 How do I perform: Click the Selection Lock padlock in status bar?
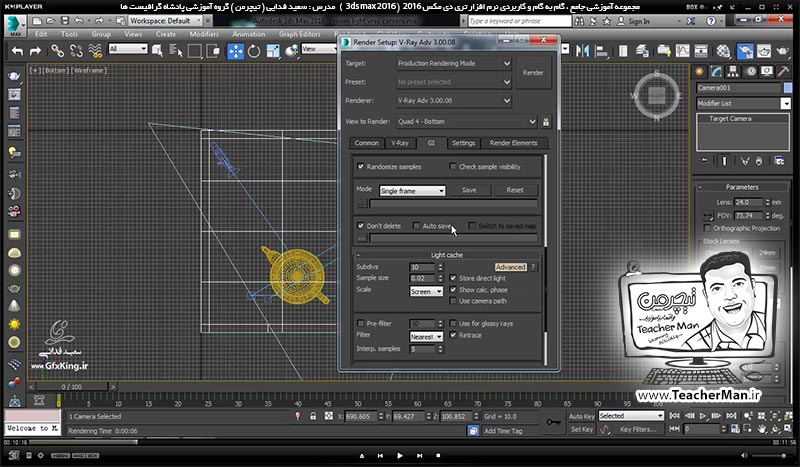(x=313, y=416)
